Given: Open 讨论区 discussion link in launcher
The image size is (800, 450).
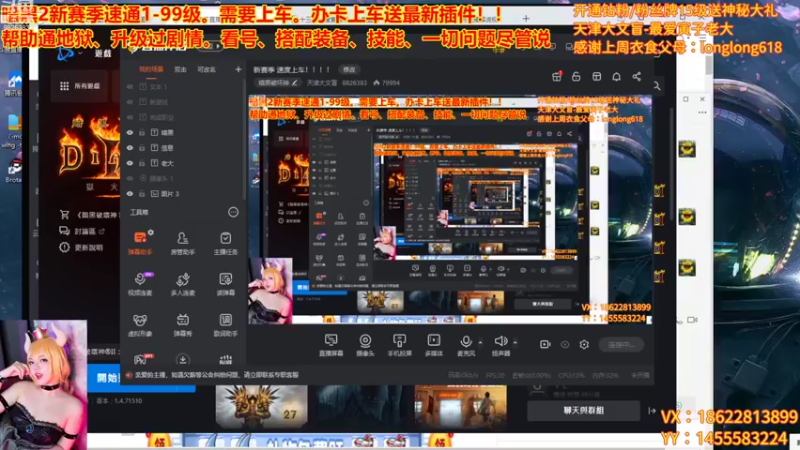Looking at the screenshot, I should [82, 231].
